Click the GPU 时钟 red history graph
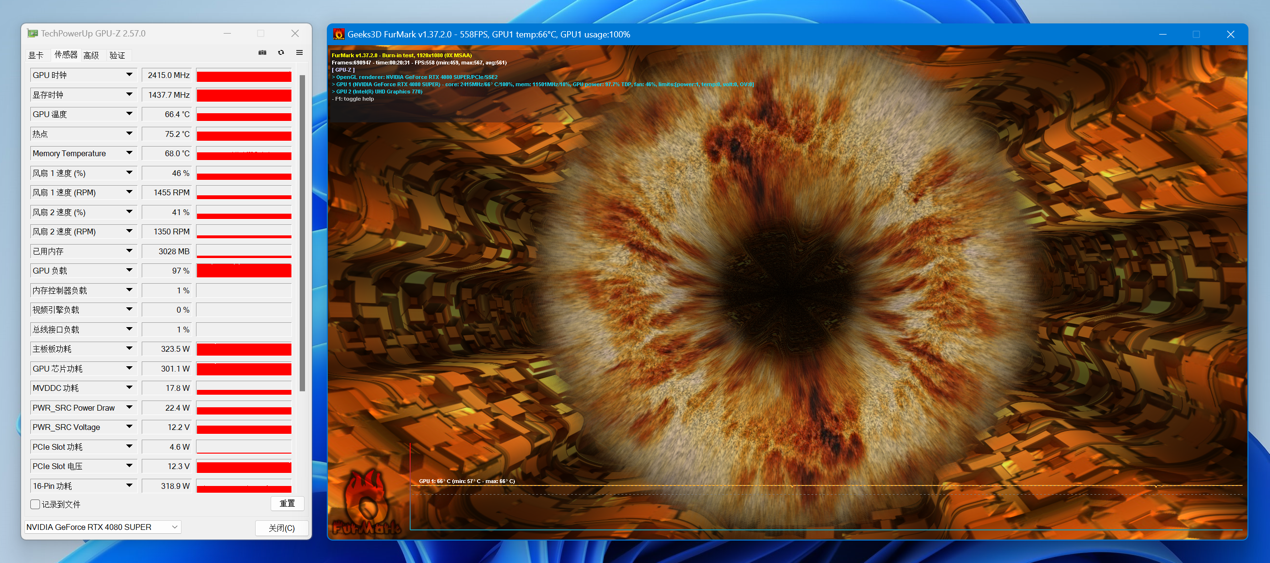Screen dimensions: 1270x563 (x=244, y=75)
